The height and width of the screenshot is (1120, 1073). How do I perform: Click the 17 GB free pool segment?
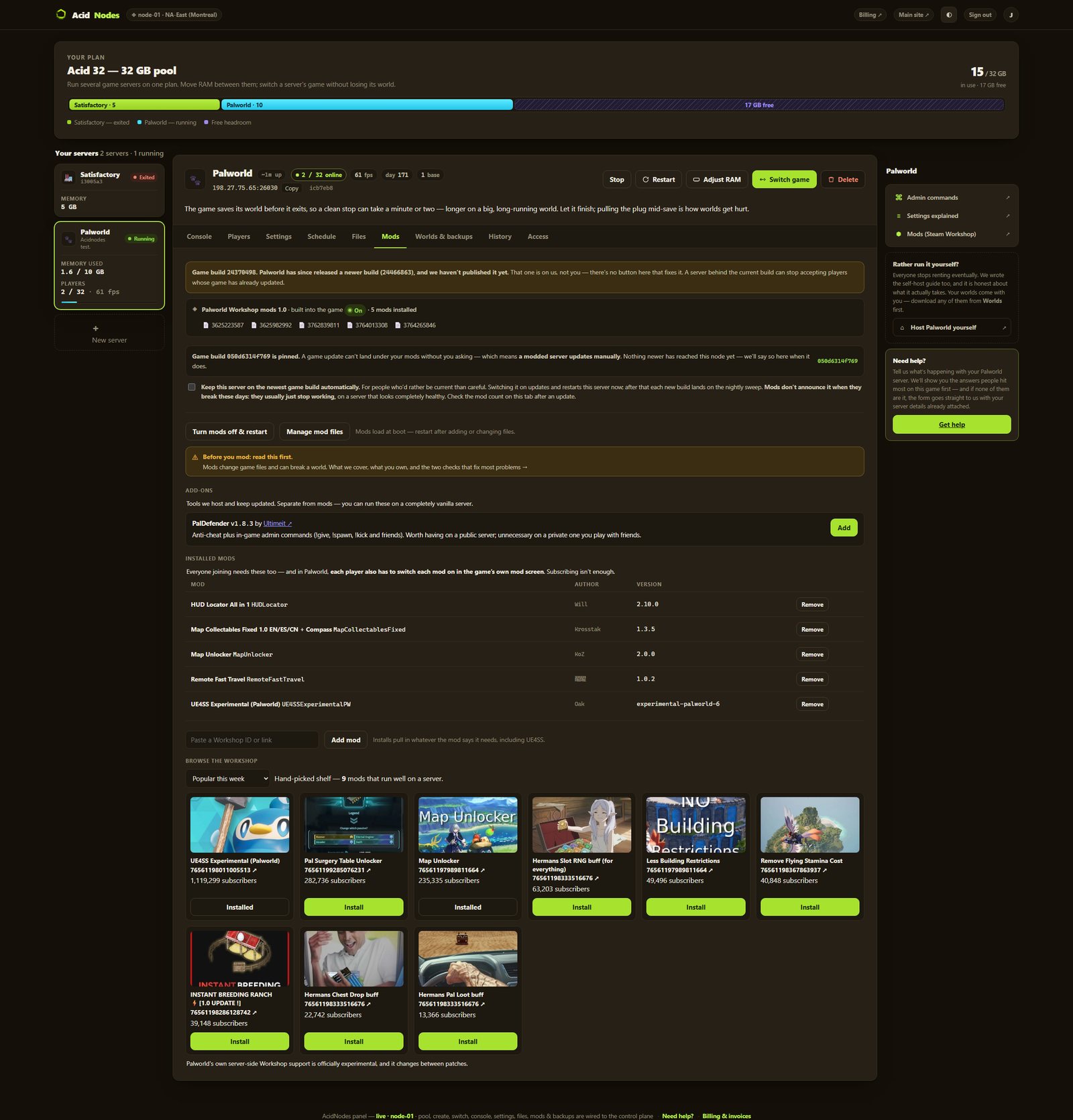(759, 105)
